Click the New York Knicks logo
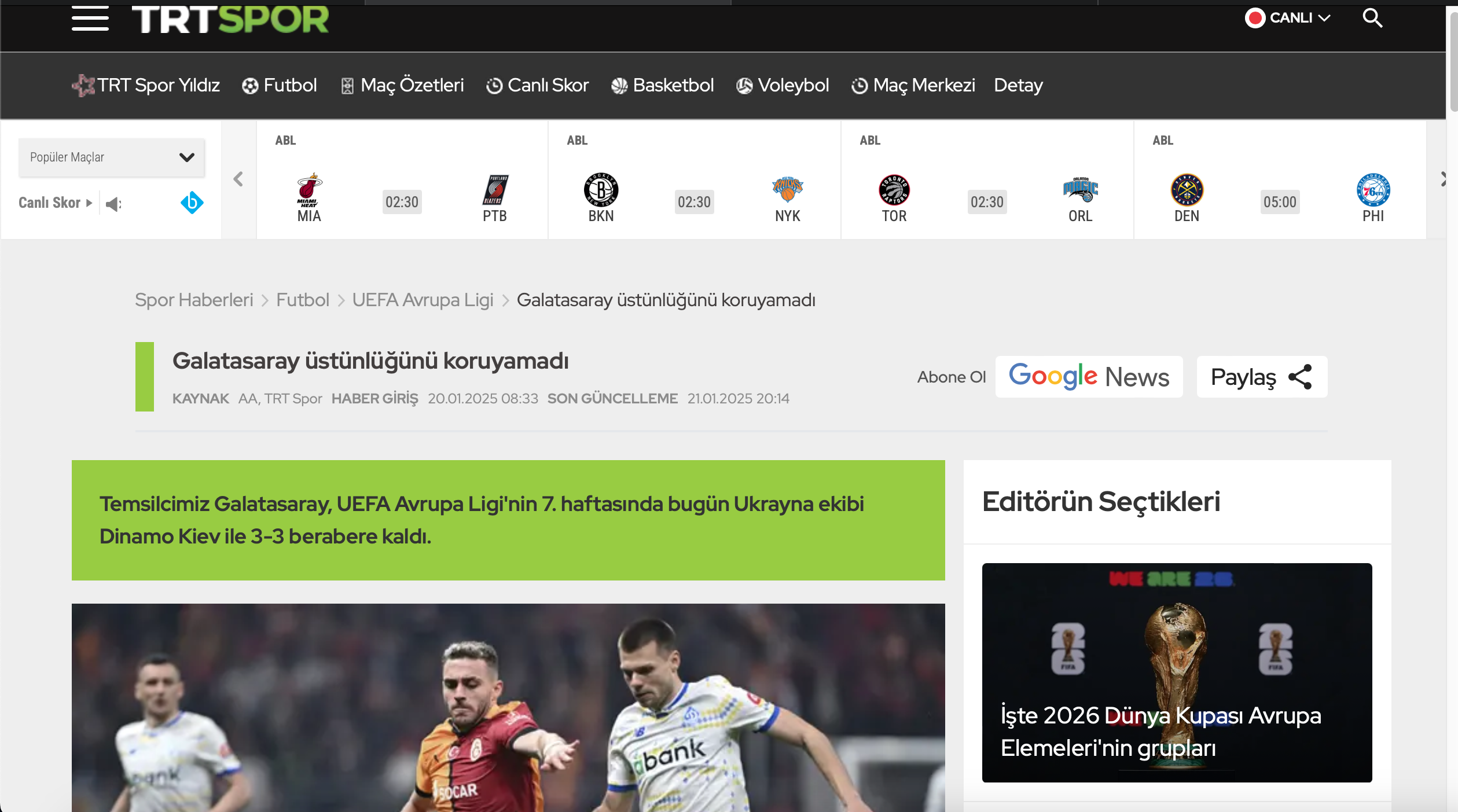Image resolution: width=1458 pixels, height=812 pixels. (x=788, y=189)
